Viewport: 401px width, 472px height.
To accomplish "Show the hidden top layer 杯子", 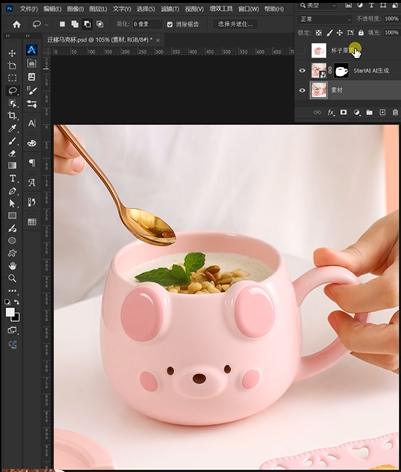I will coord(302,51).
